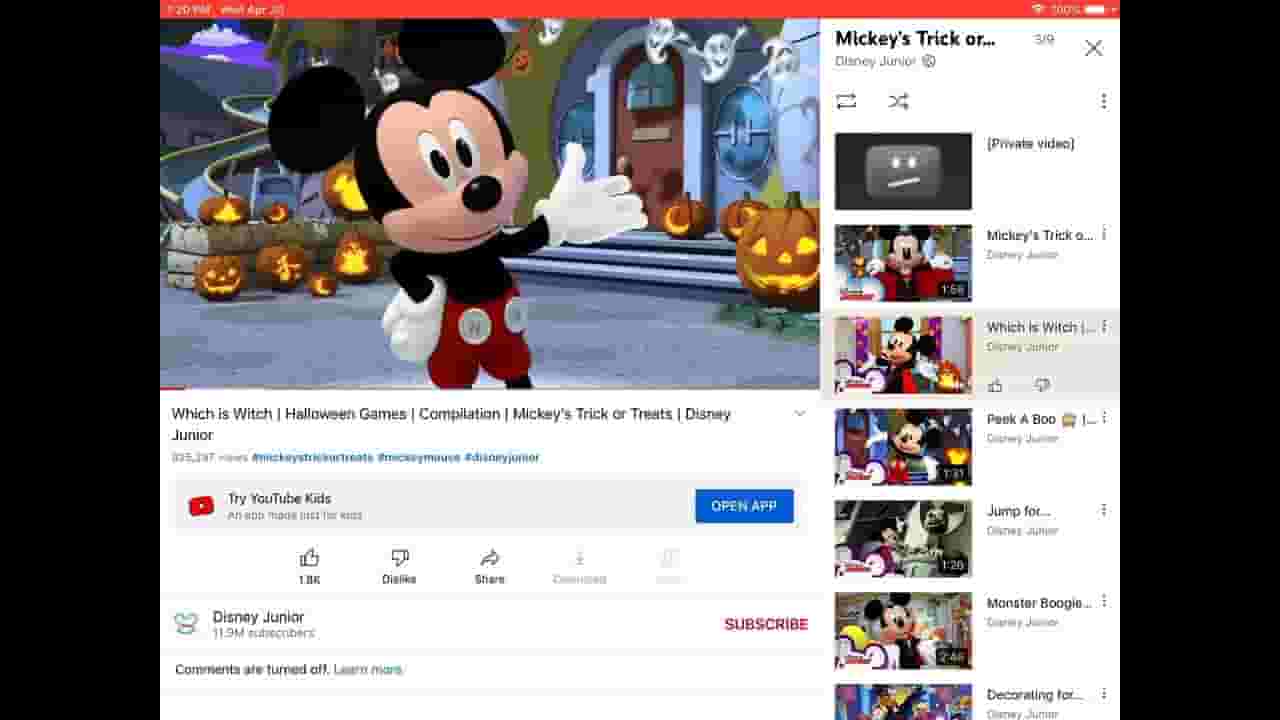This screenshot has width=1280, height=720.
Task: Click the Wi-Fi status icon
Action: tap(1038, 9)
